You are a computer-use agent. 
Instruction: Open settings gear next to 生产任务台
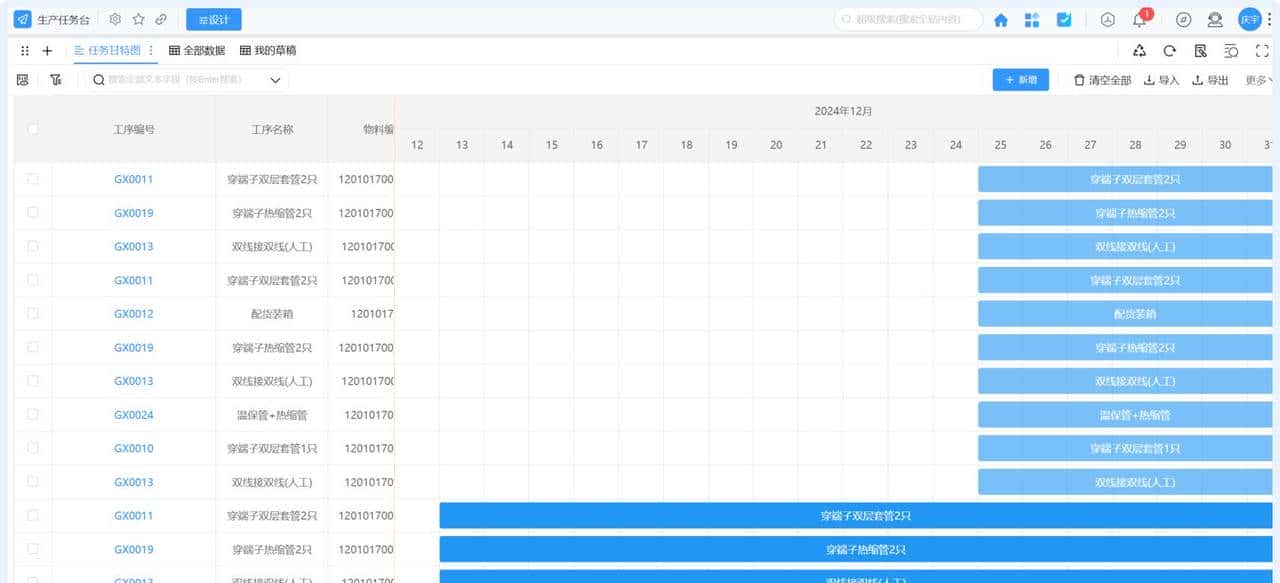115,19
